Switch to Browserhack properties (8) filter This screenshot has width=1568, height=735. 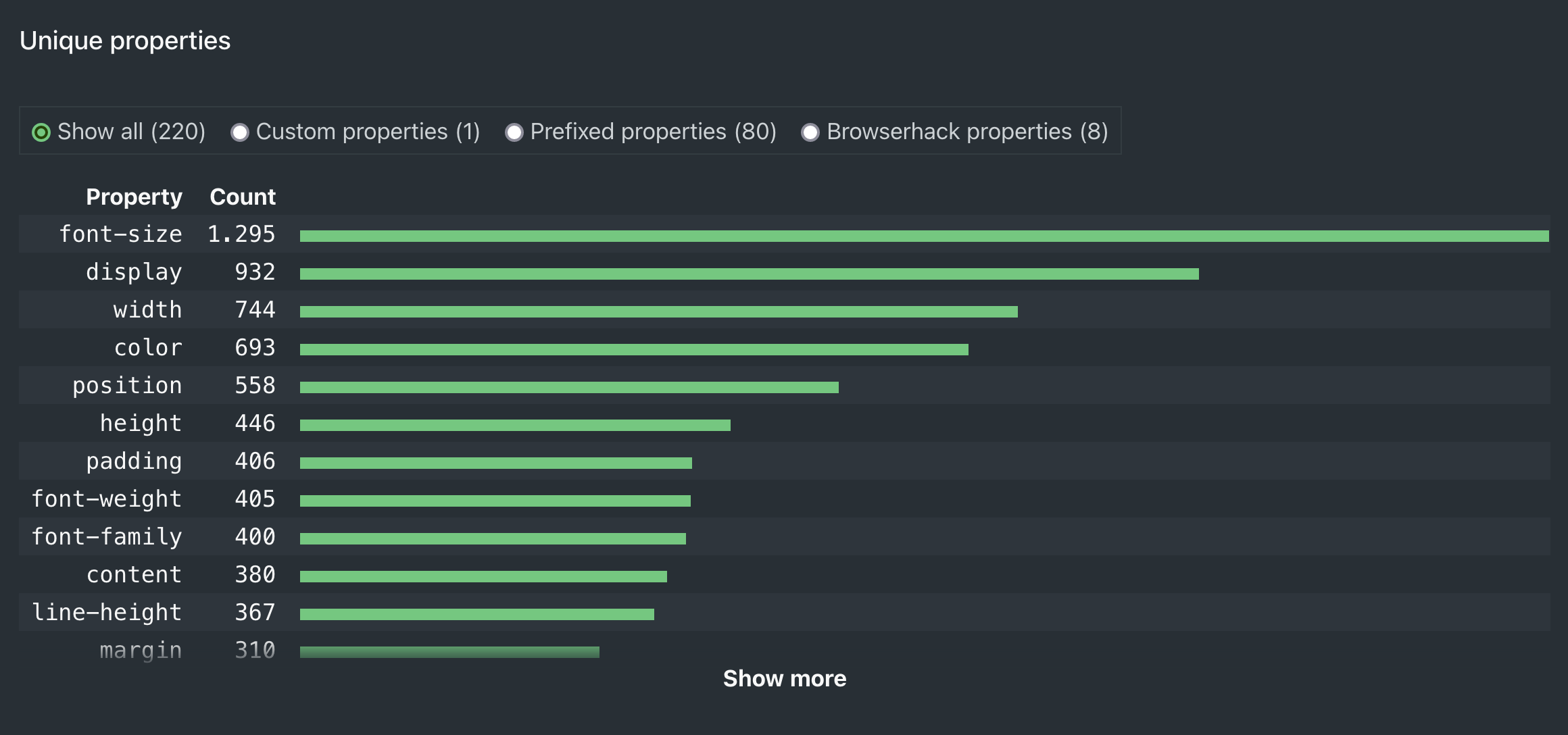click(810, 132)
